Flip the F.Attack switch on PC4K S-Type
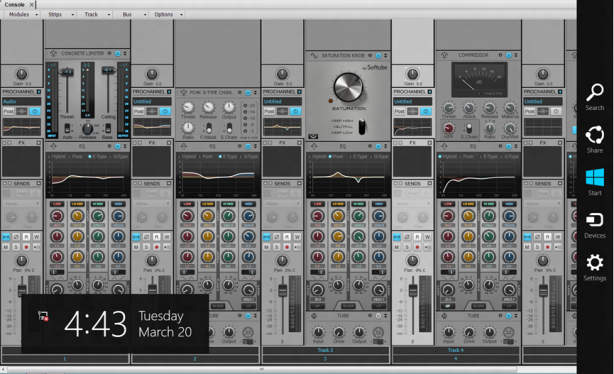 (x=209, y=128)
